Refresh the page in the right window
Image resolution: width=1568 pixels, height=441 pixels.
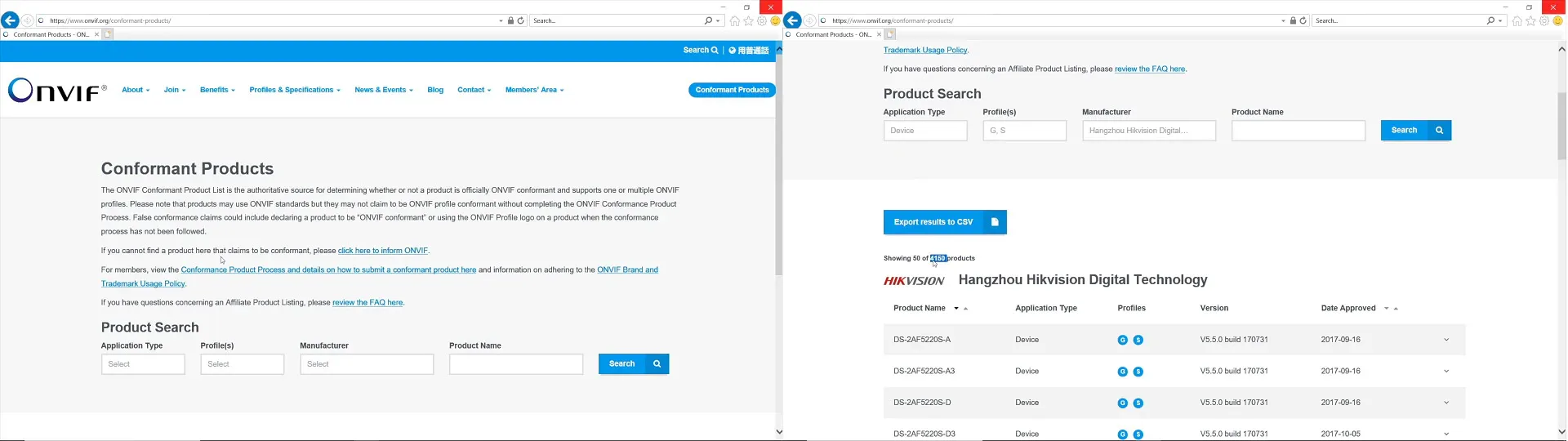coord(1303,20)
